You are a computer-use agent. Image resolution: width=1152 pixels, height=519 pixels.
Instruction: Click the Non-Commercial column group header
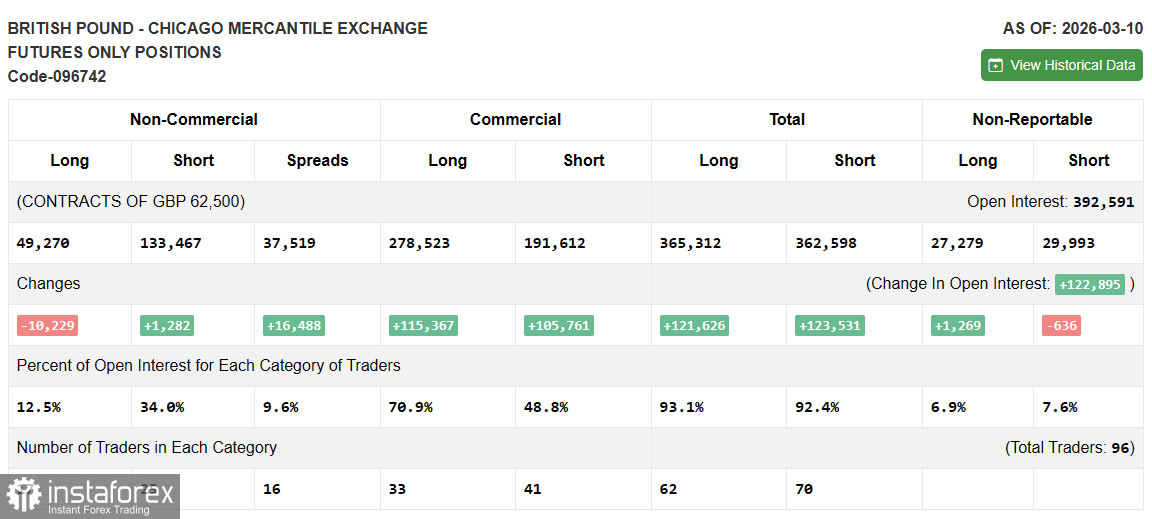(x=194, y=119)
